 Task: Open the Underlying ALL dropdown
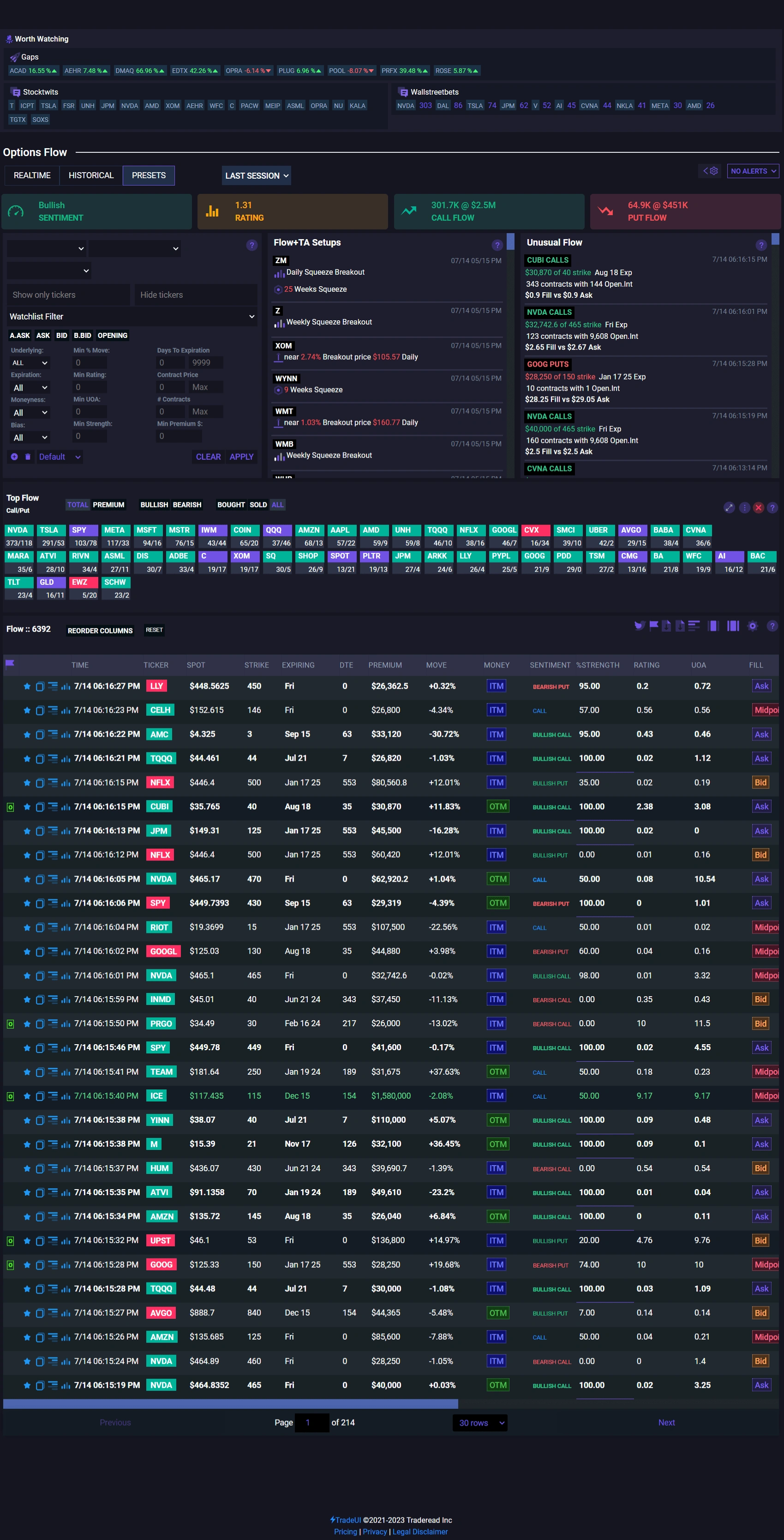[x=30, y=363]
